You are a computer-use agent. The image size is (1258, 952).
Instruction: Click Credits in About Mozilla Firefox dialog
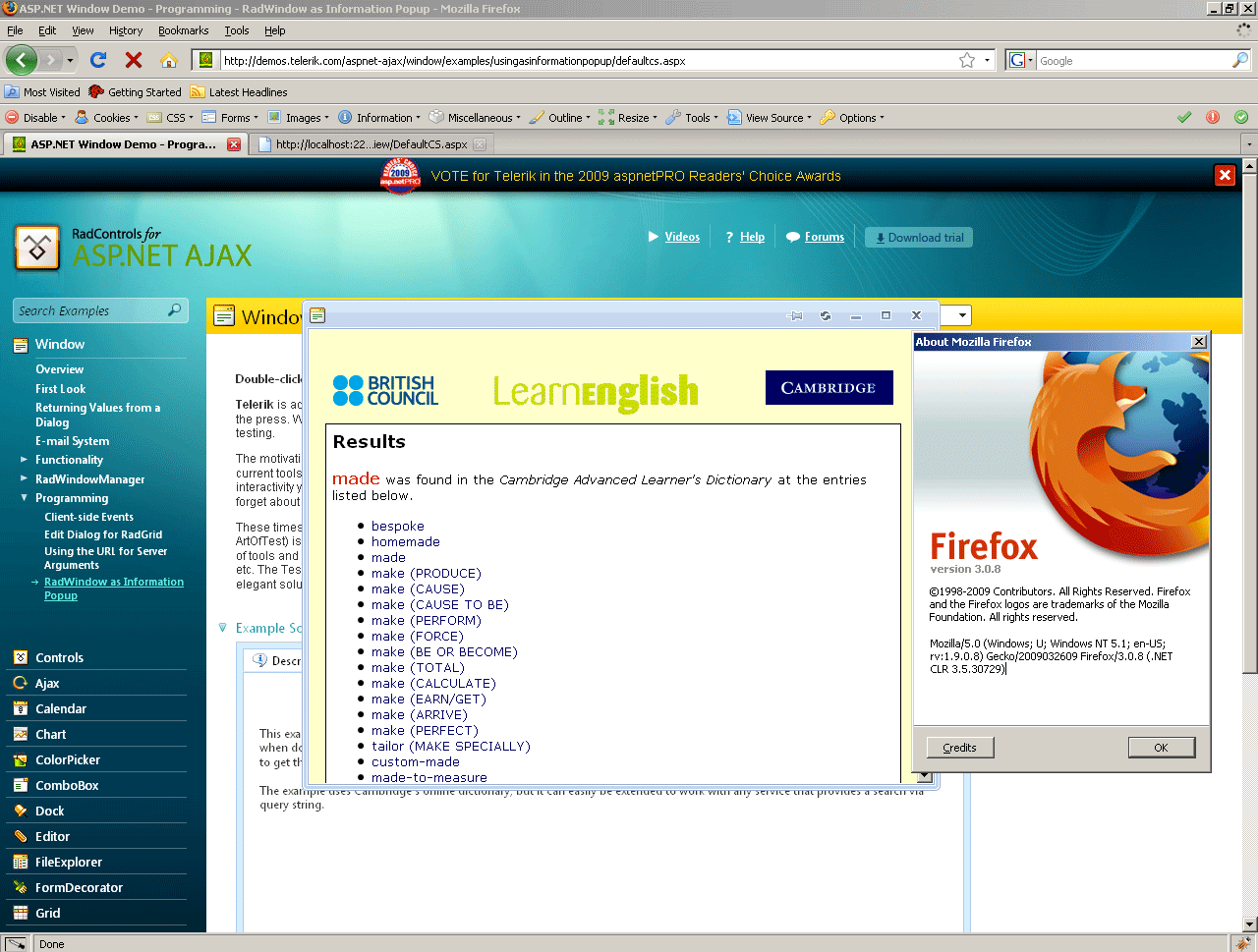tap(960, 748)
